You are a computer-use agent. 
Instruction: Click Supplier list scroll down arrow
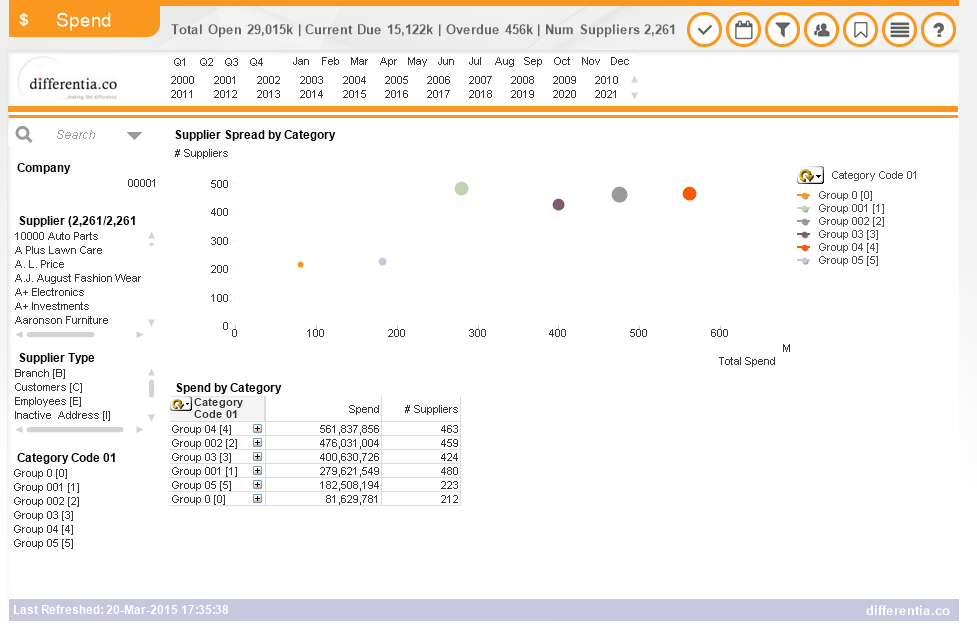coord(151,322)
